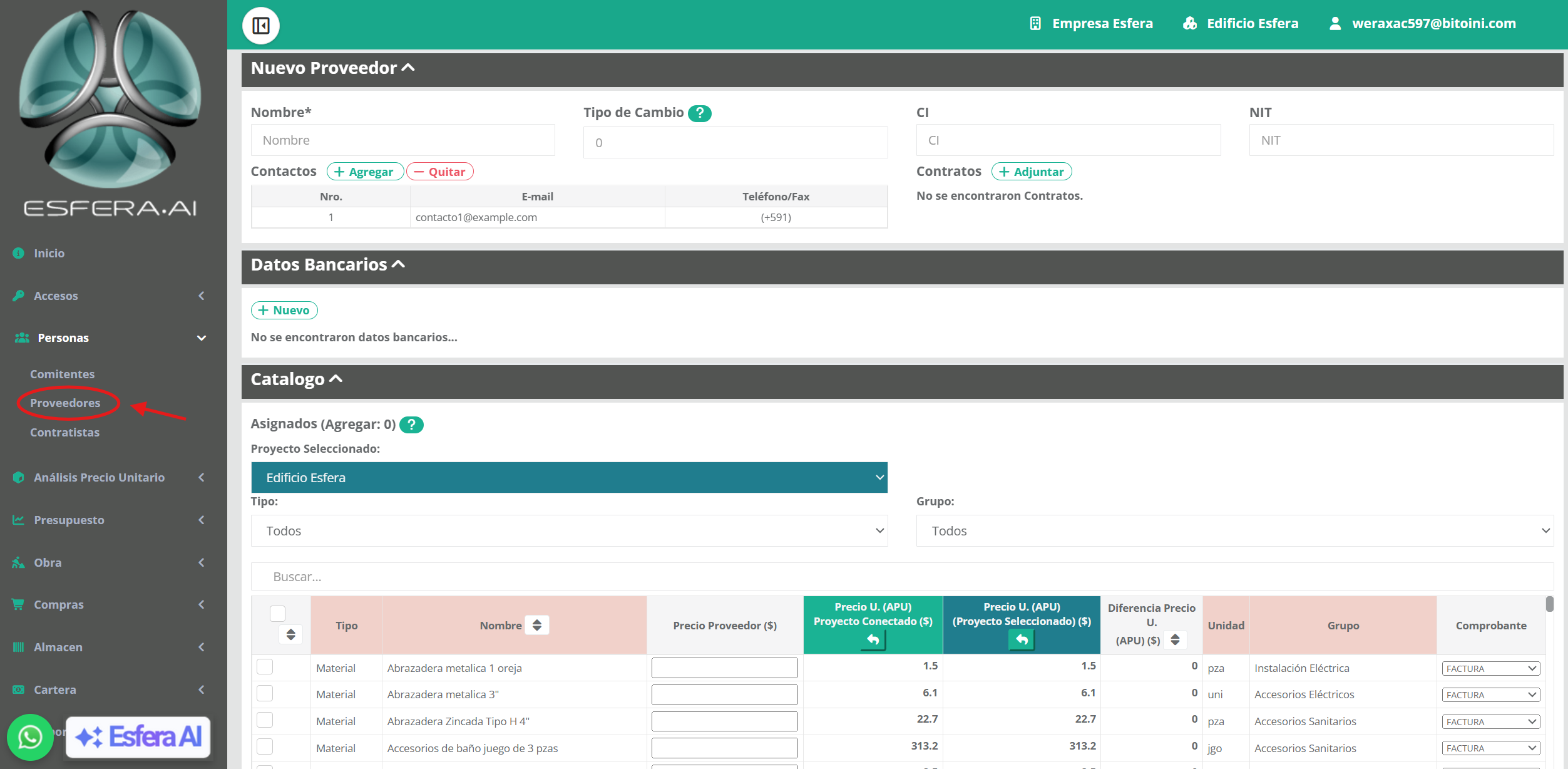This screenshot has height=769, width=1568.
Task: Open the Proyecto Seleccionado dropdown
Action: 569,478
